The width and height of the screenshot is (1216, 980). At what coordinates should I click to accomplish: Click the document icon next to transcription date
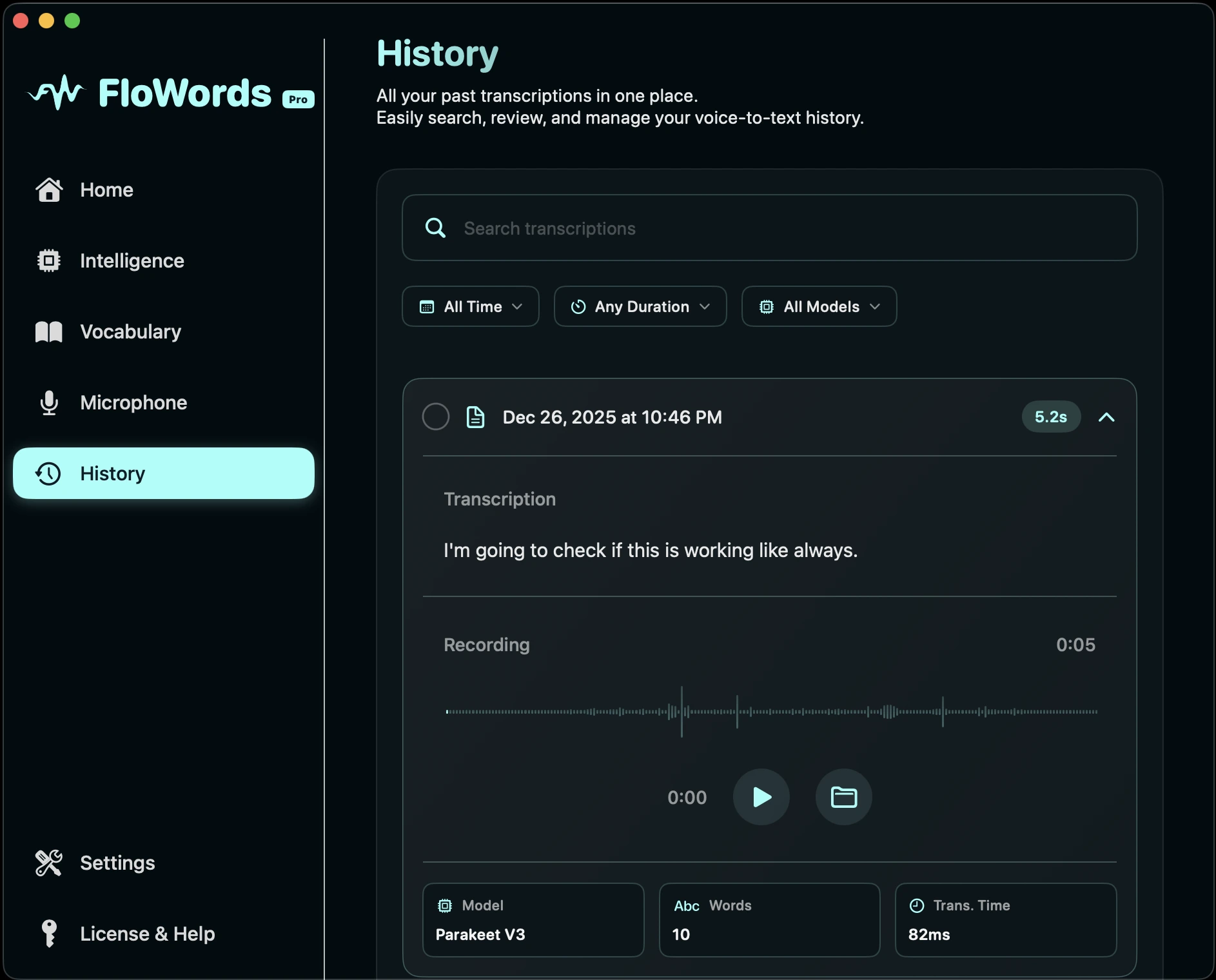[475, 416]
